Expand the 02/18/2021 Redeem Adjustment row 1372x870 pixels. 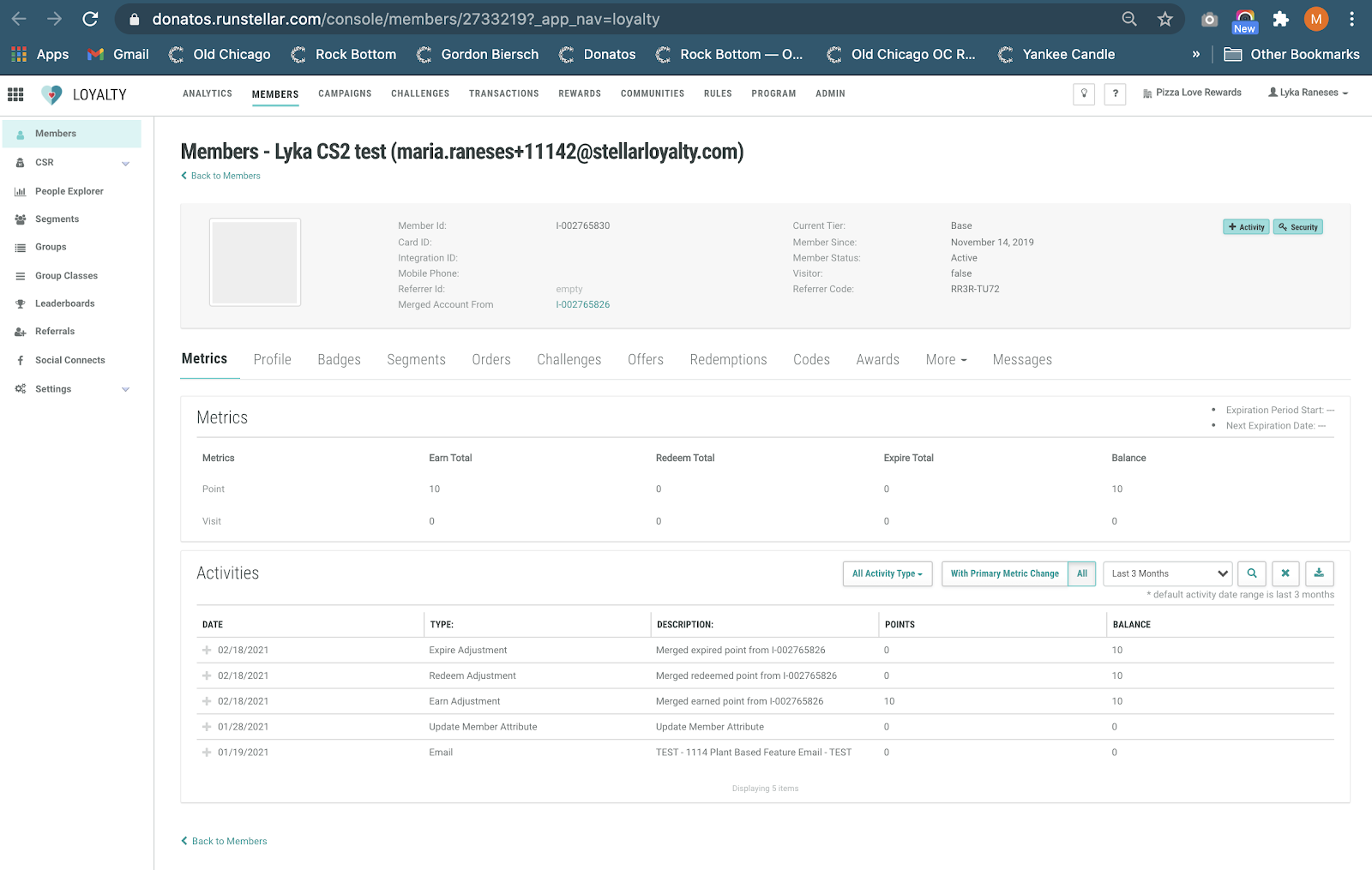tap(207, 676)
